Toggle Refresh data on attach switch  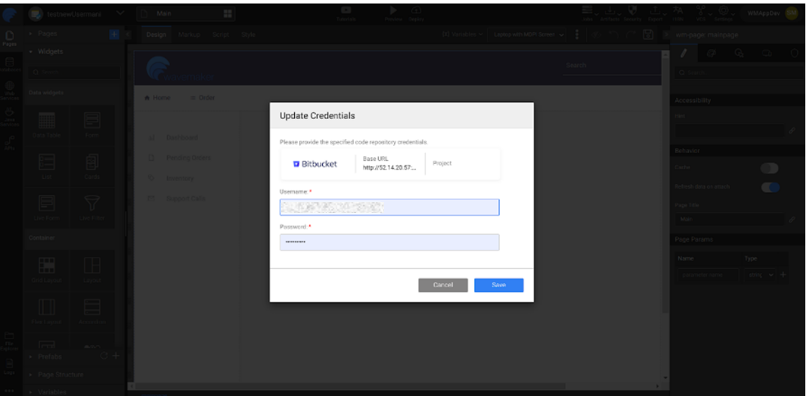click(x=770, y=187)
